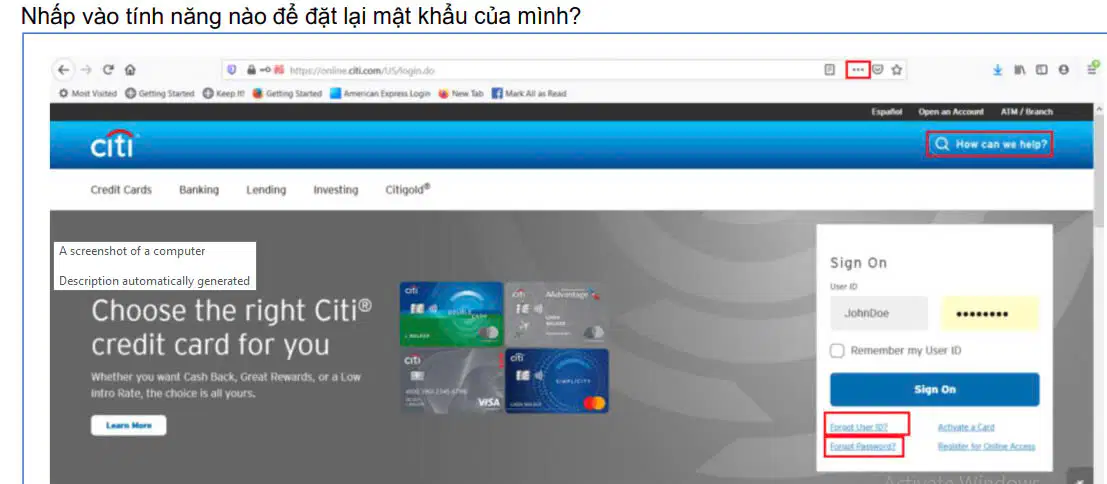The image size is (1107, 484).
Task: Open the first Getting Started bookmark
Action: point(160,93)
